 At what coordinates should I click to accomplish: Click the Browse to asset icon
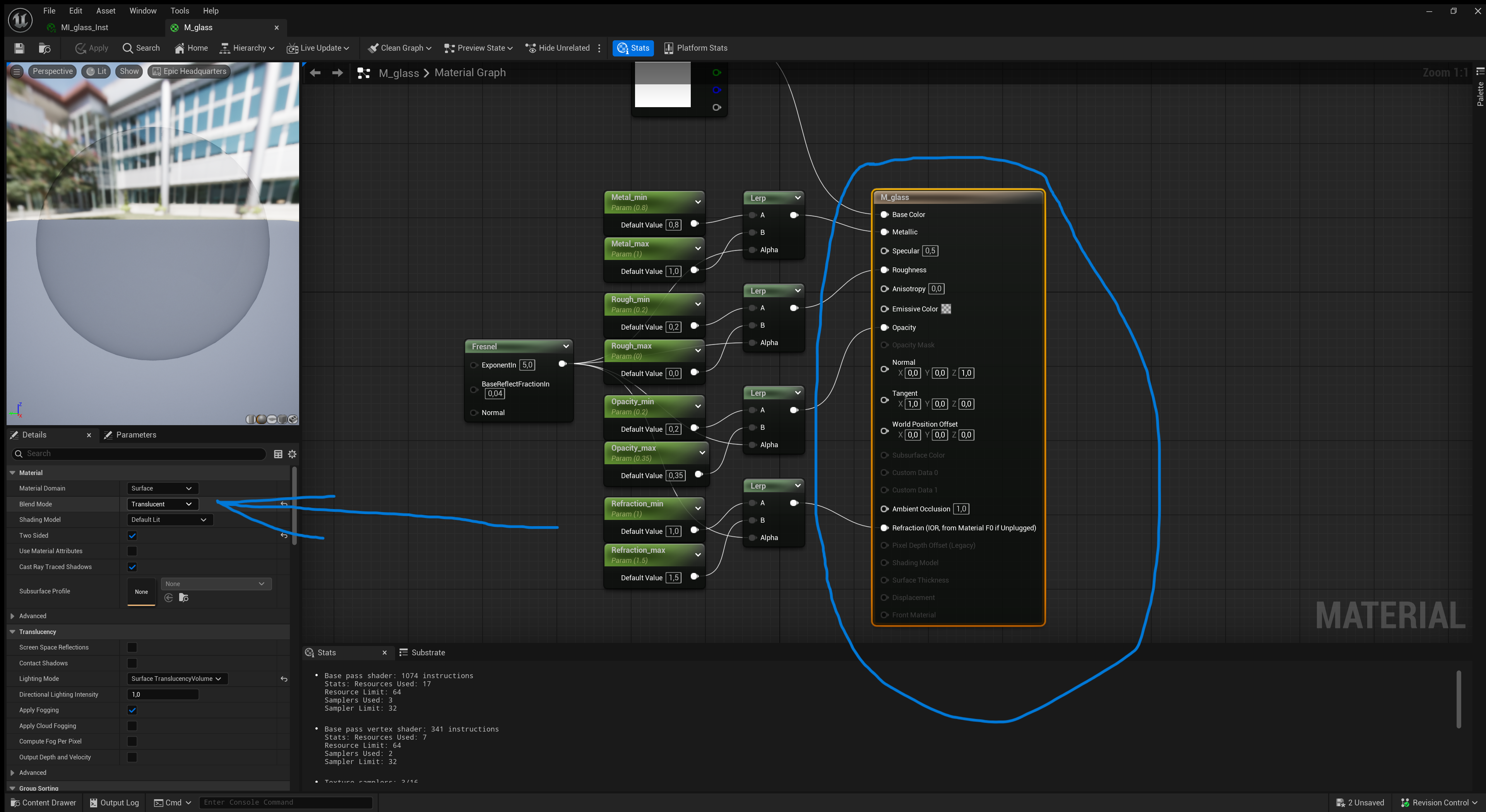(45, 48)
